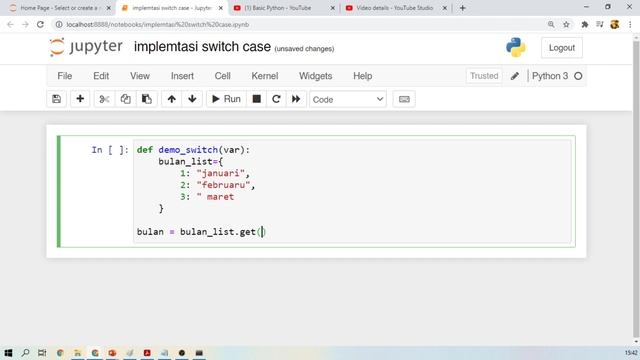Switch to Home Page browser tab

pos(60,8)
